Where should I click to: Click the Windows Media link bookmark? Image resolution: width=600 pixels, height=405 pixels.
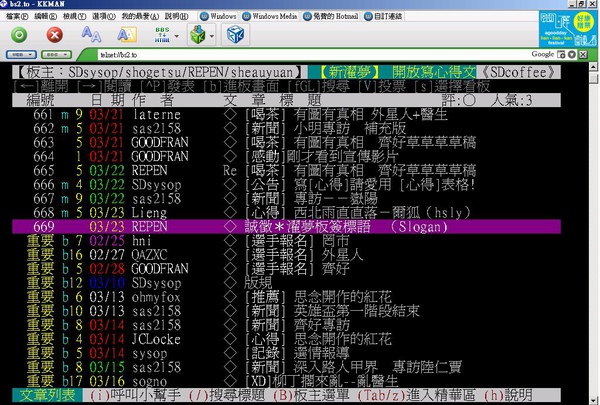pos(270,16)
